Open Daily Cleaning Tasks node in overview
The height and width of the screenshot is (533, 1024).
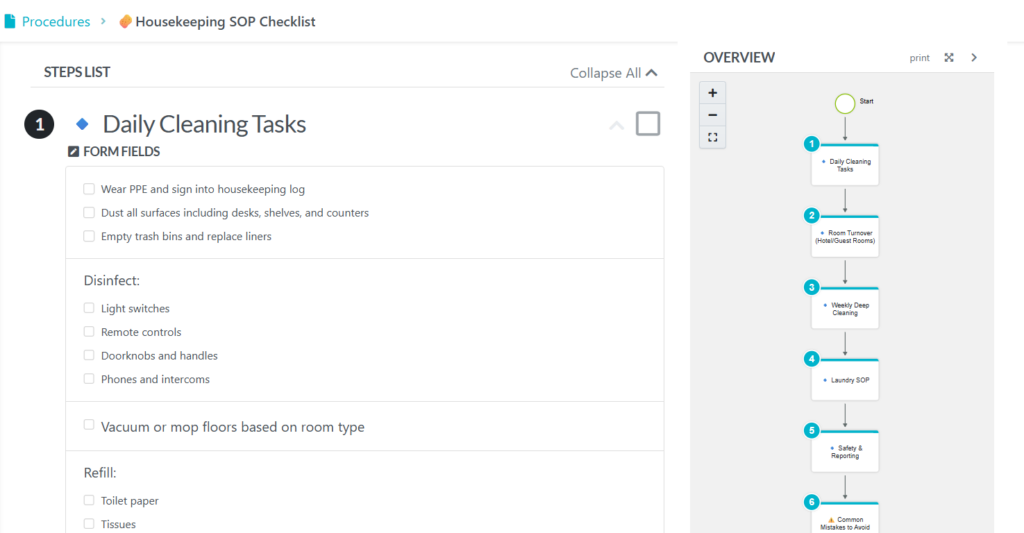click(845, 165)
